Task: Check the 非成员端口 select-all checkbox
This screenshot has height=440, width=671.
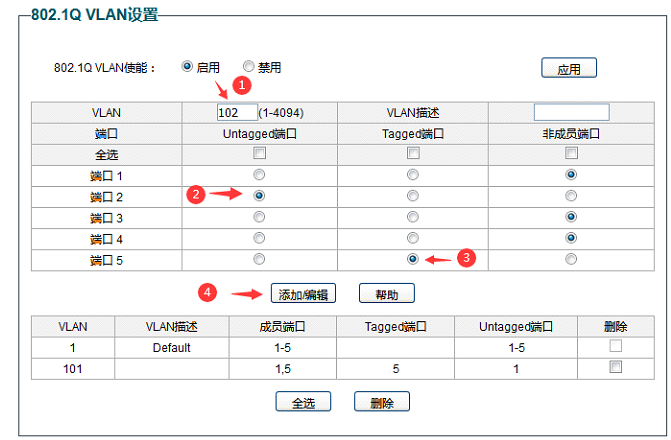Action: tap(571, 153)
